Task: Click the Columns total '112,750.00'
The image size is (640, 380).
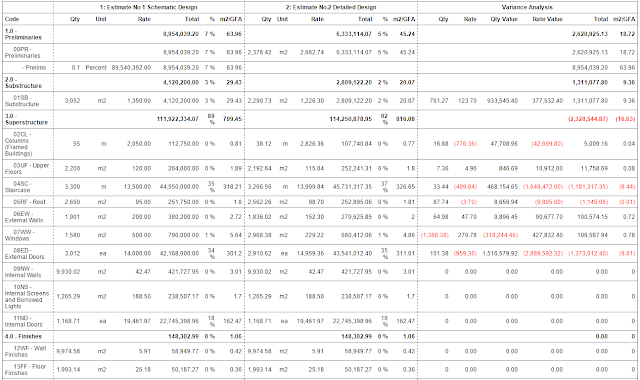Action: tap(184, 144)
